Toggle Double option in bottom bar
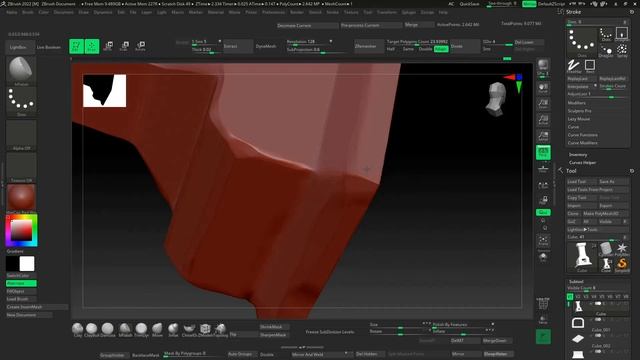This screenshot has width=640, height=360. (267, 354)
